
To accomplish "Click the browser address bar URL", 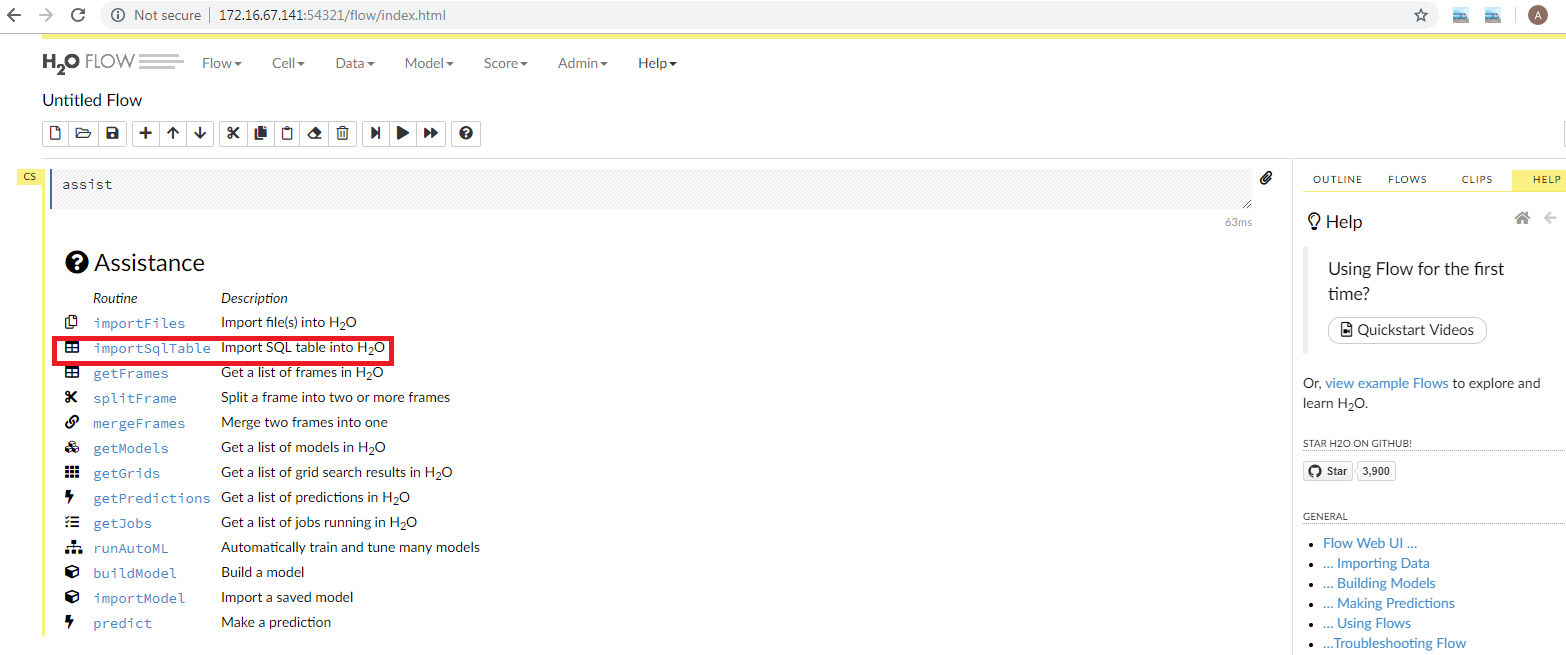I will coord(332,15).
